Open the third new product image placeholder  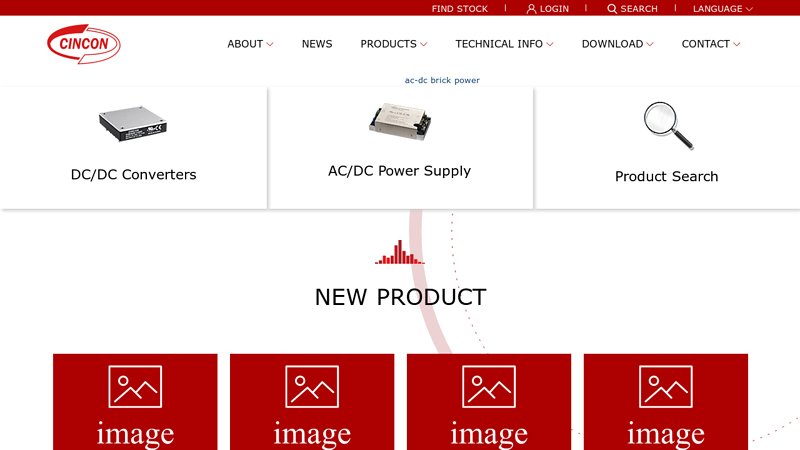point(489,402)
